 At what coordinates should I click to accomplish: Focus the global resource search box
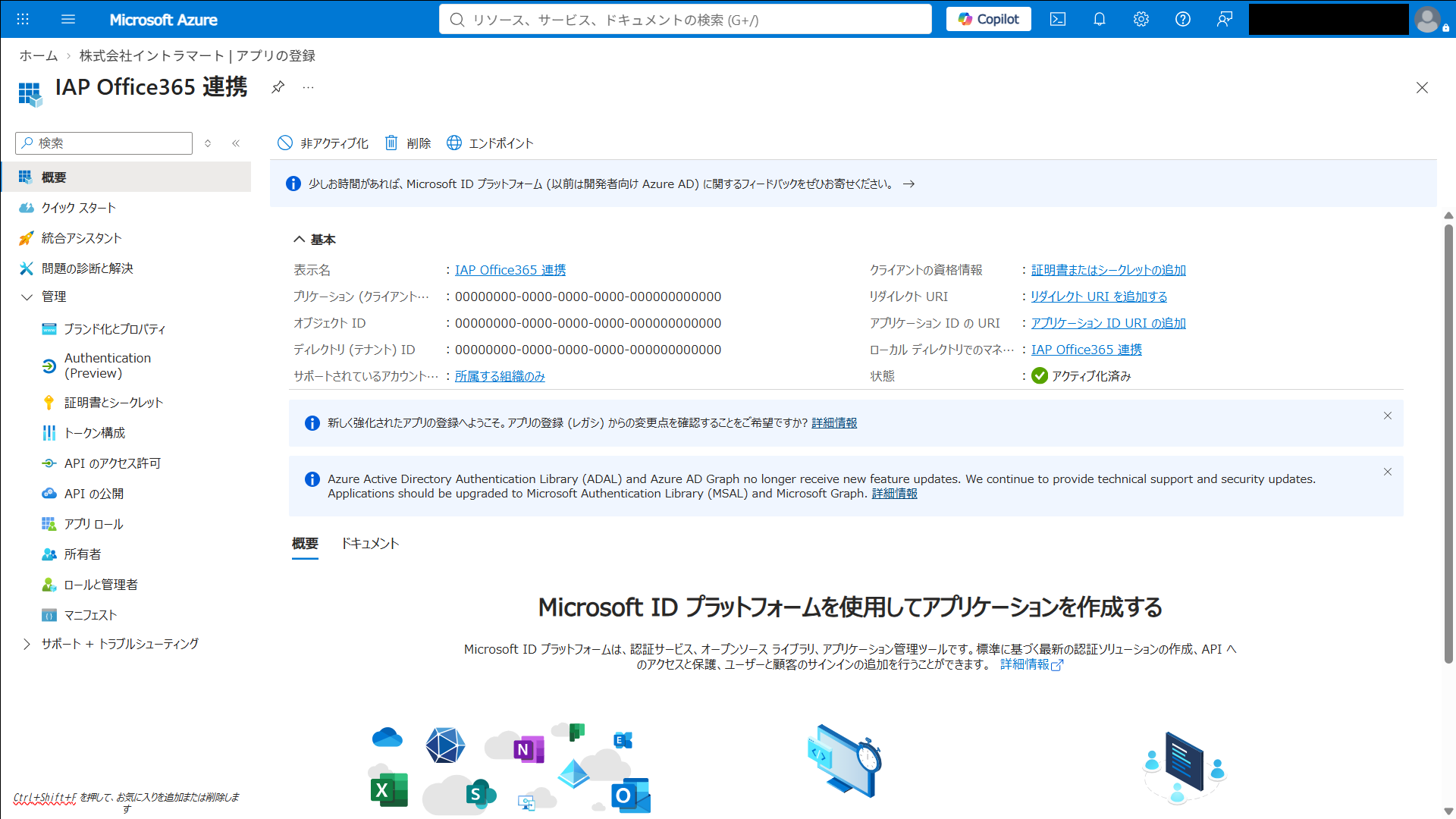(686, 19)
